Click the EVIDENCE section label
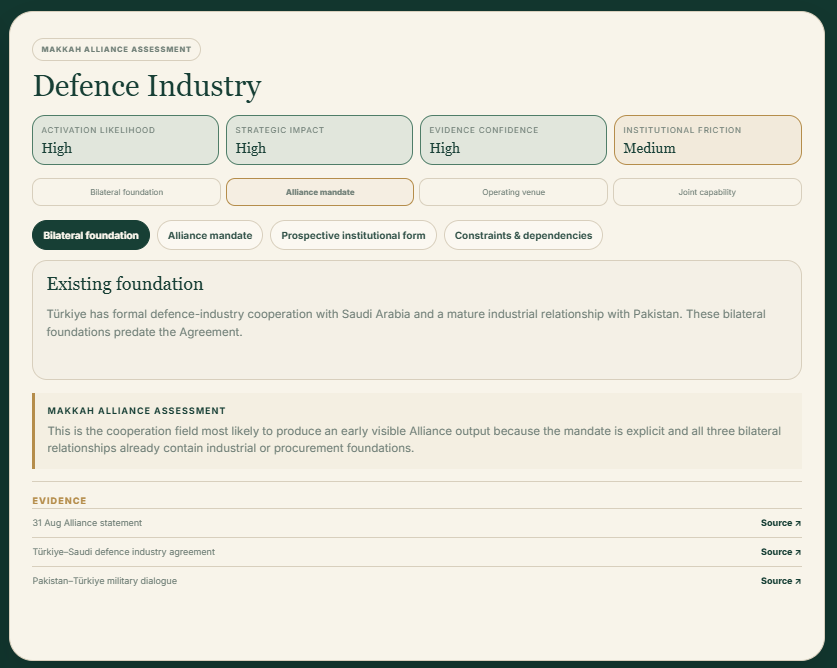837x668 pixels. [59, 500]
